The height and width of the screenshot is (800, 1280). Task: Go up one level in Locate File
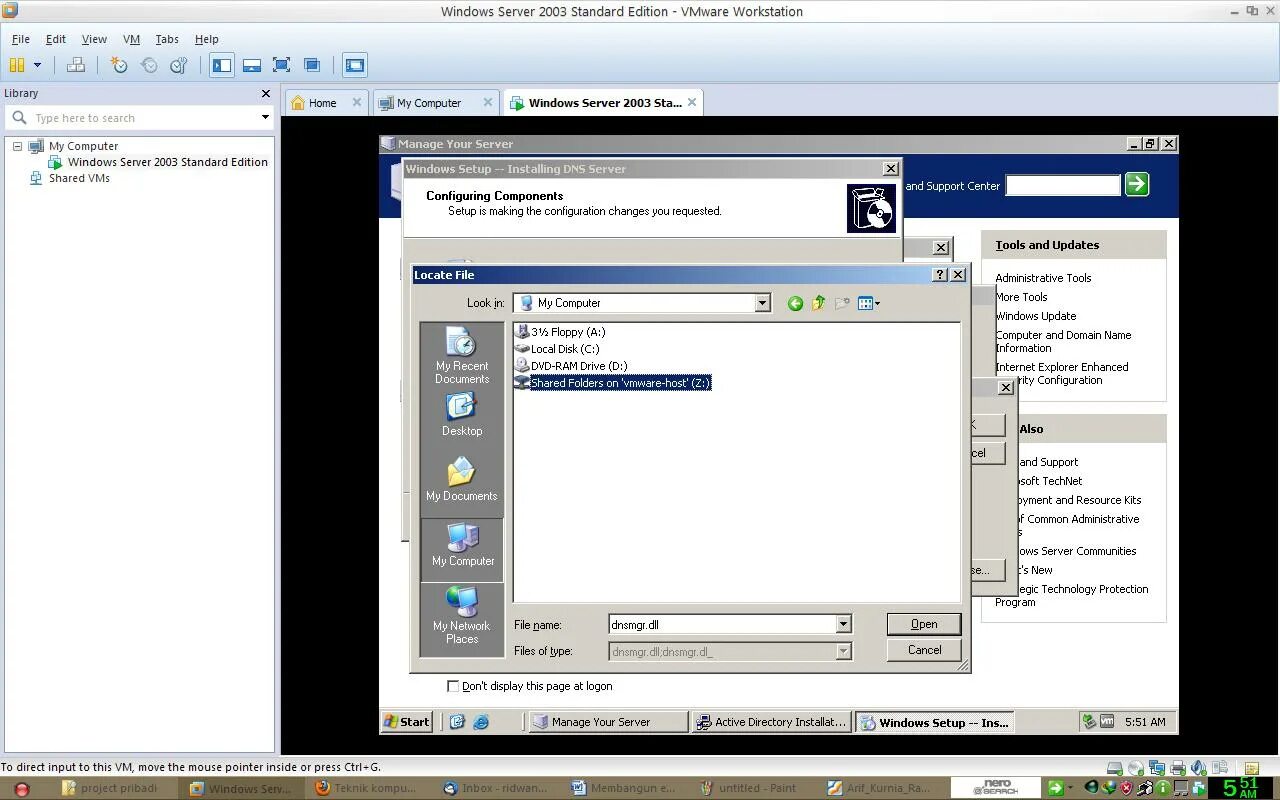[819, 303]
